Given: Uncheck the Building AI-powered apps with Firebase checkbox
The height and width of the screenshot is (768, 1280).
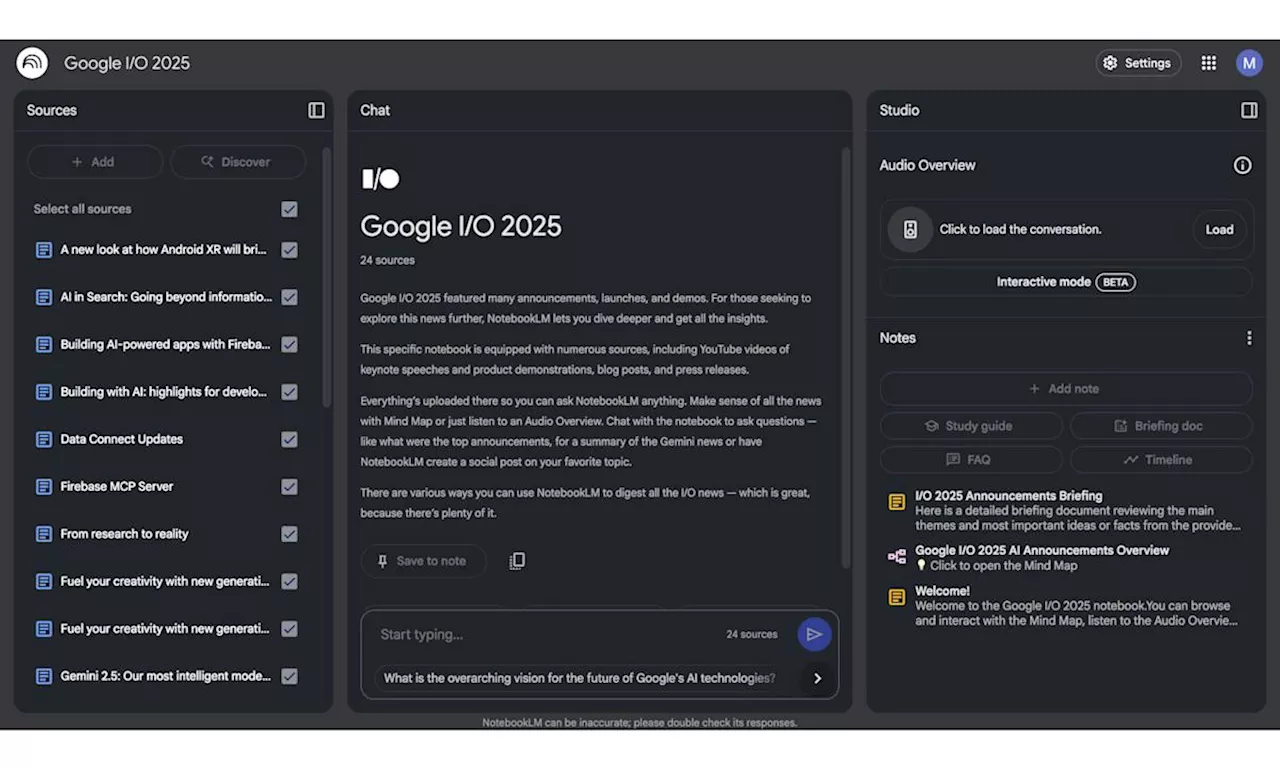Looking at the screenshot, I should click(x=289, y=344).
